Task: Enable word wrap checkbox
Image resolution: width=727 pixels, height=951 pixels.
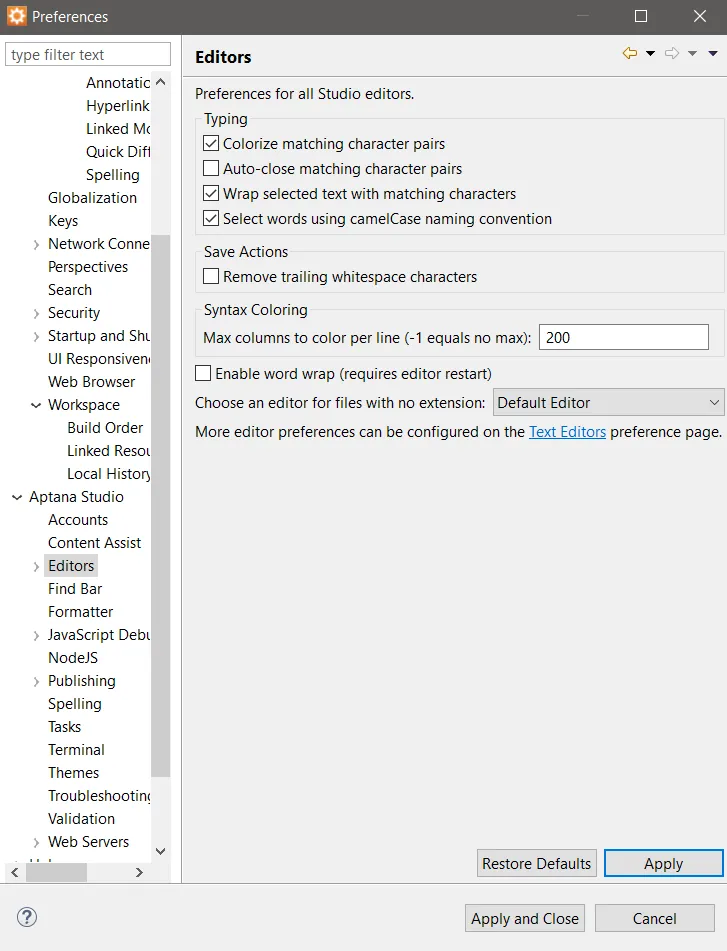Action: pos(203,374)
